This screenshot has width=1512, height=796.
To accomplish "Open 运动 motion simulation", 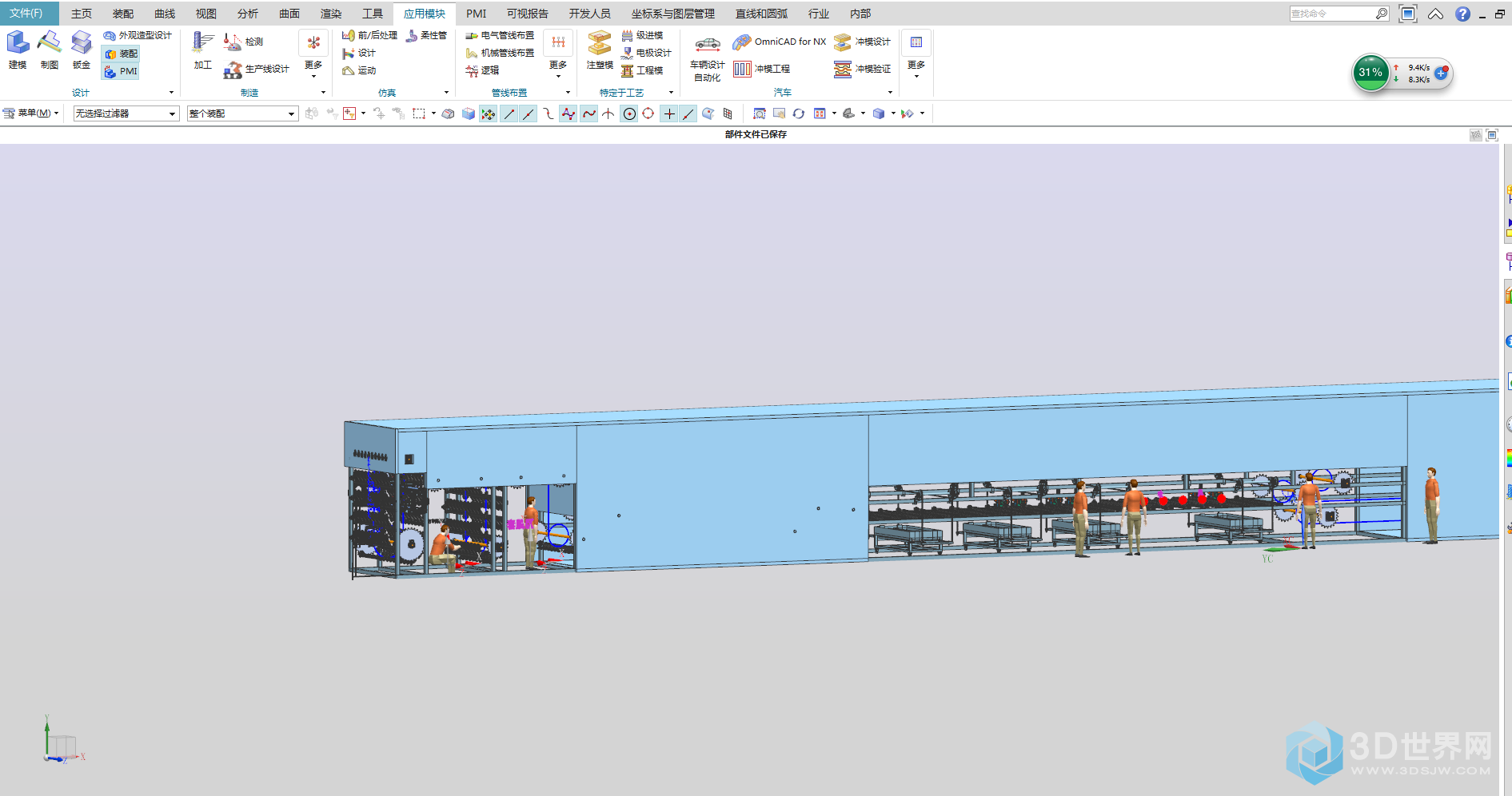I will (x=359, y=70).
